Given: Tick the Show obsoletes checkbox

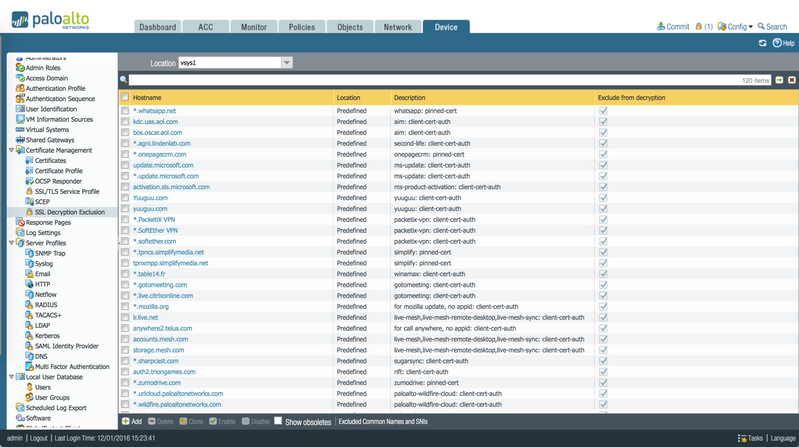Looking at the screenshot, I should (279, 422).
